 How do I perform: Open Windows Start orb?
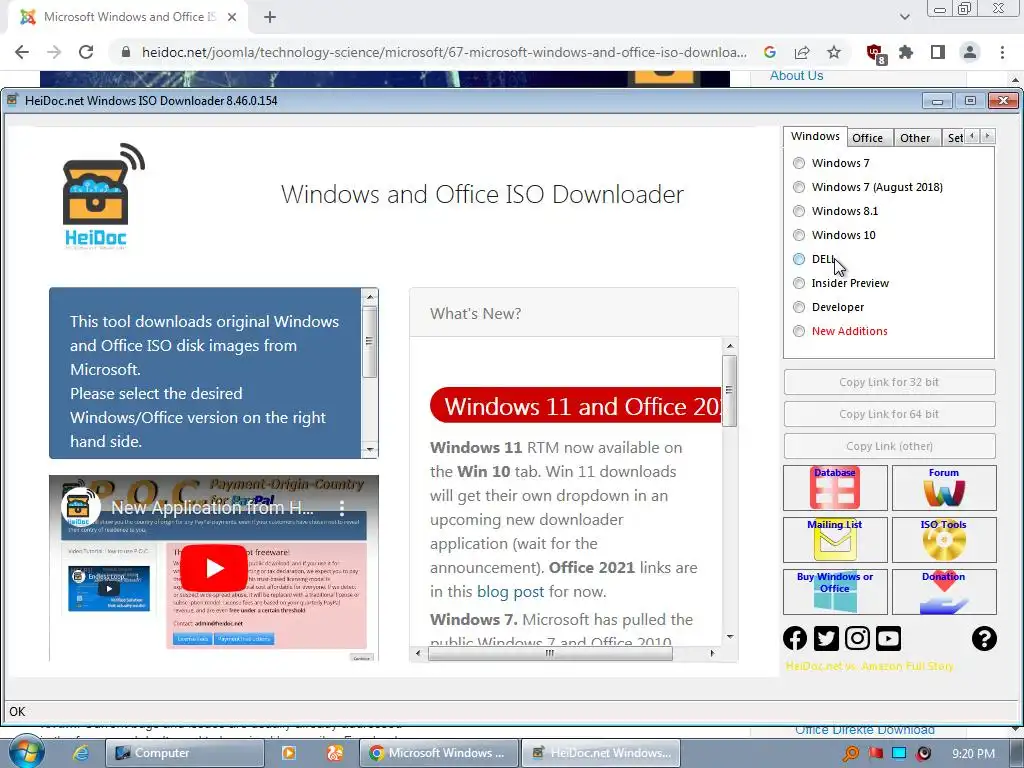click(x=26, y=752)
